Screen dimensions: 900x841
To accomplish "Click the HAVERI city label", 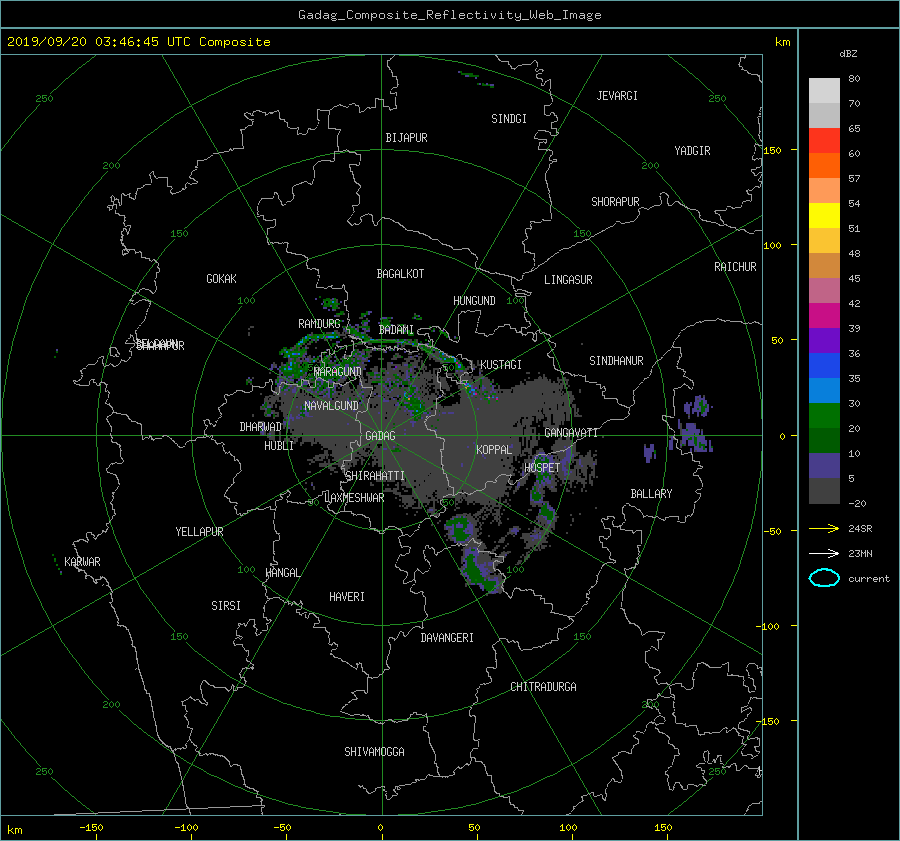I will point(347,597).
